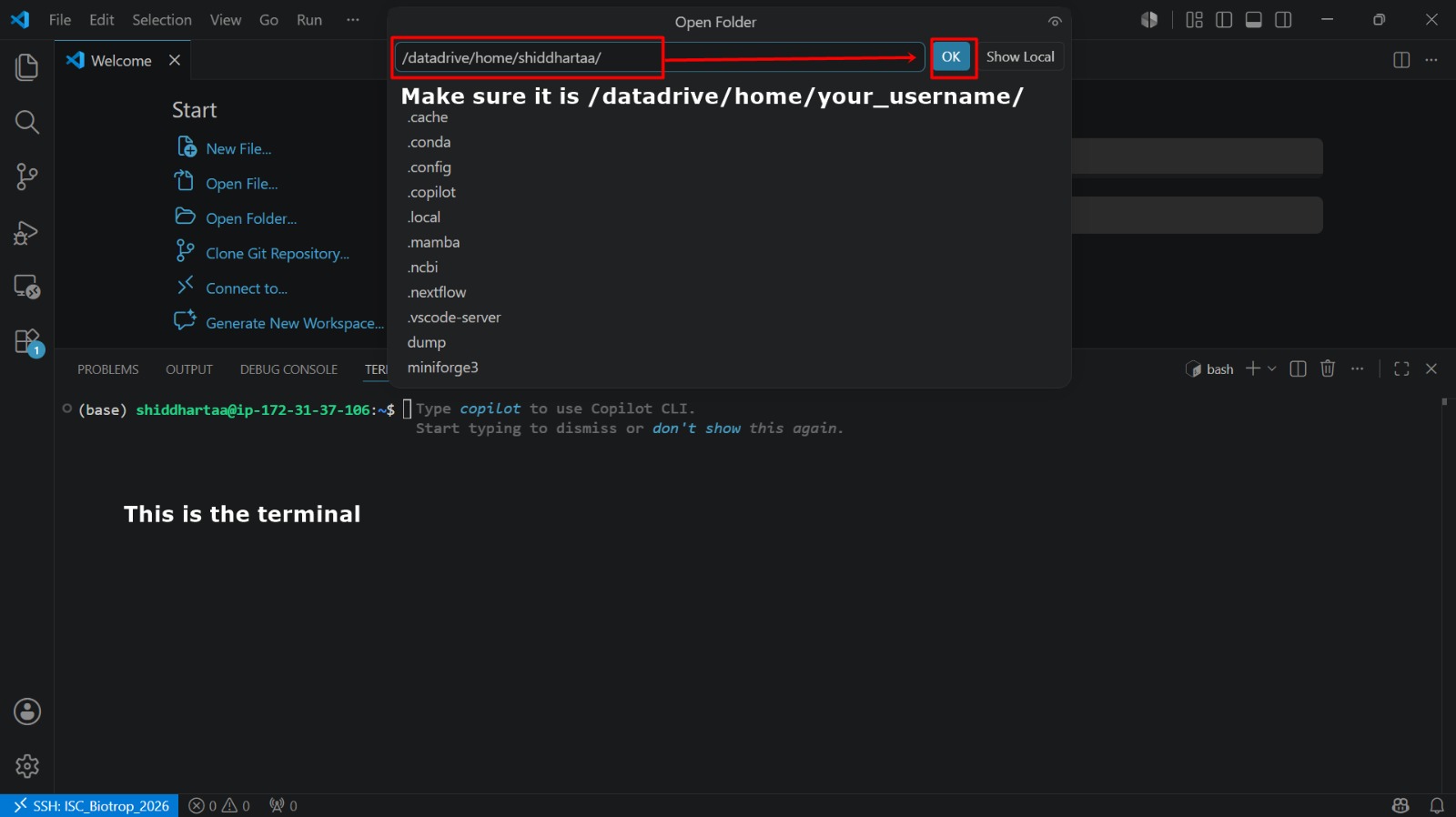1456x817 pixels.
Task: Switch to OUTPUT panel tab
Action: coord(189,369)
